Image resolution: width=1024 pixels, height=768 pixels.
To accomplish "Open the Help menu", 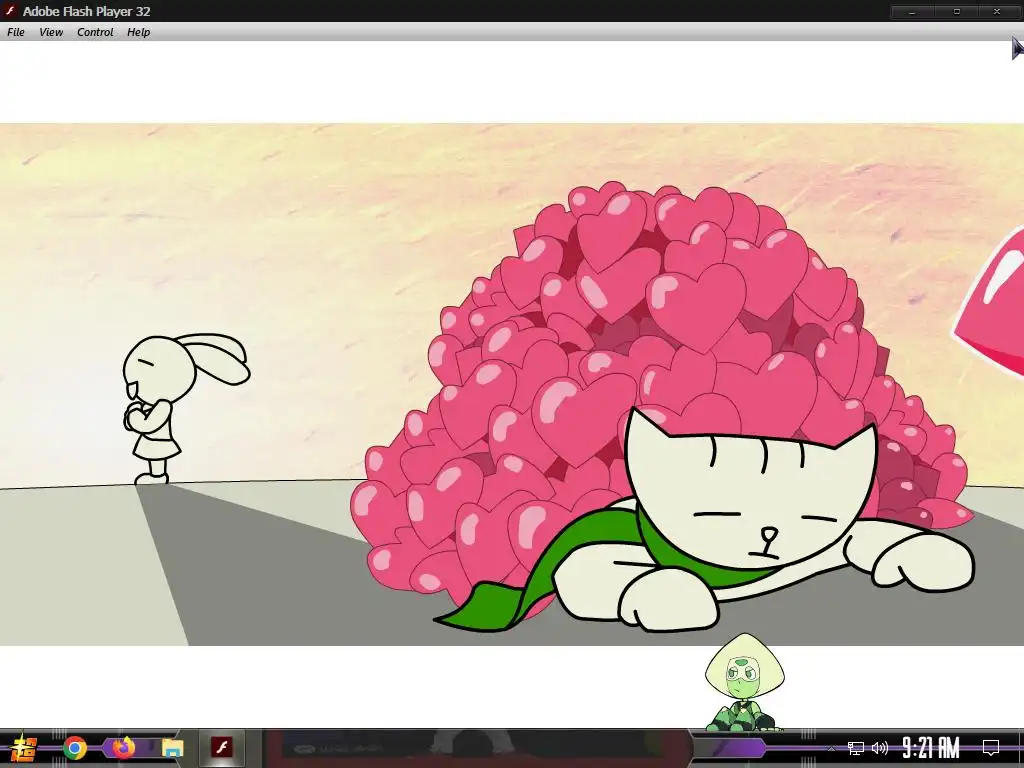I will point(138,32).
